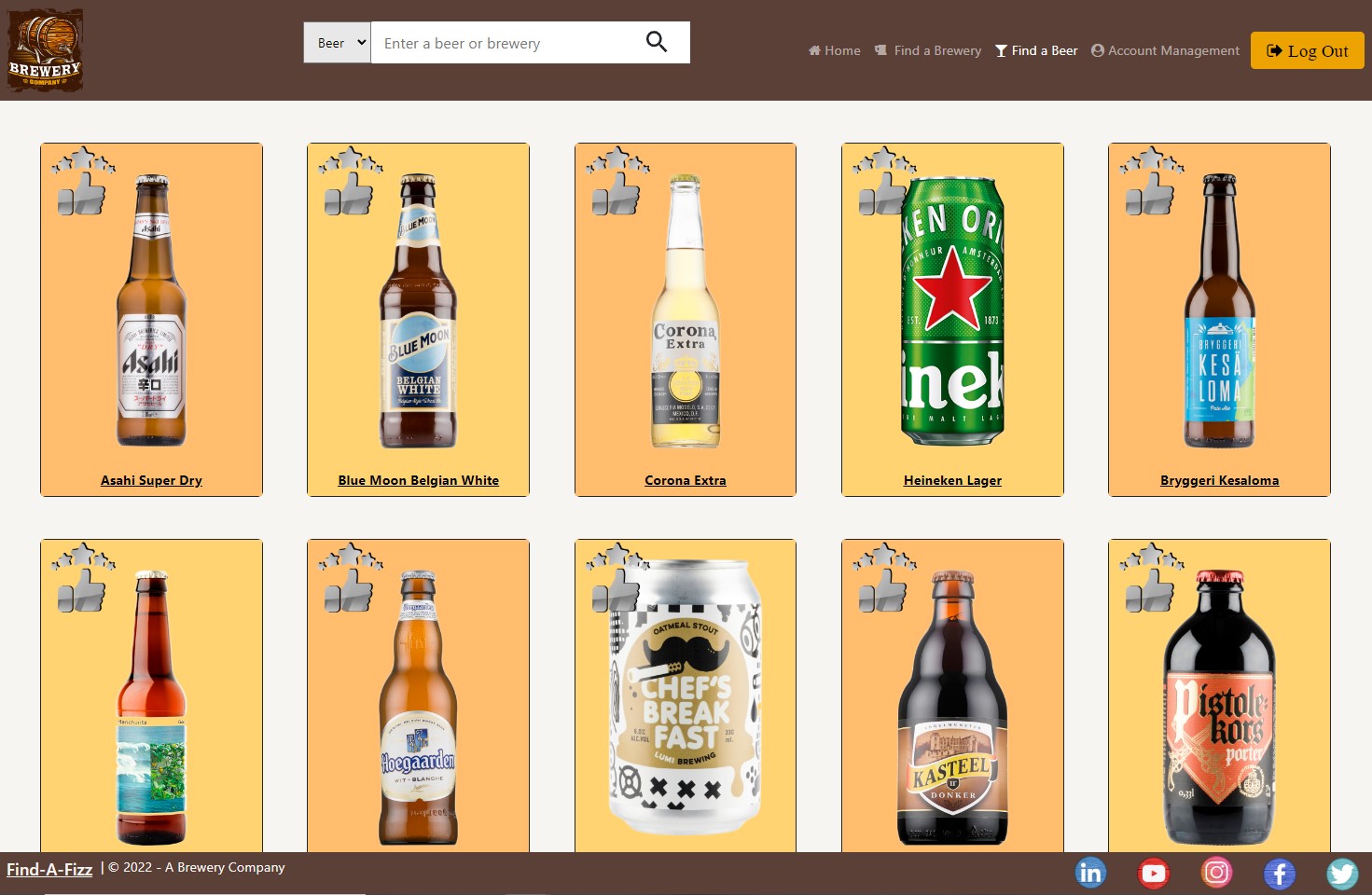Click the Chef's Breakfast stout can image
This screenshot has width=1372, height=895.
coord(686,697)
